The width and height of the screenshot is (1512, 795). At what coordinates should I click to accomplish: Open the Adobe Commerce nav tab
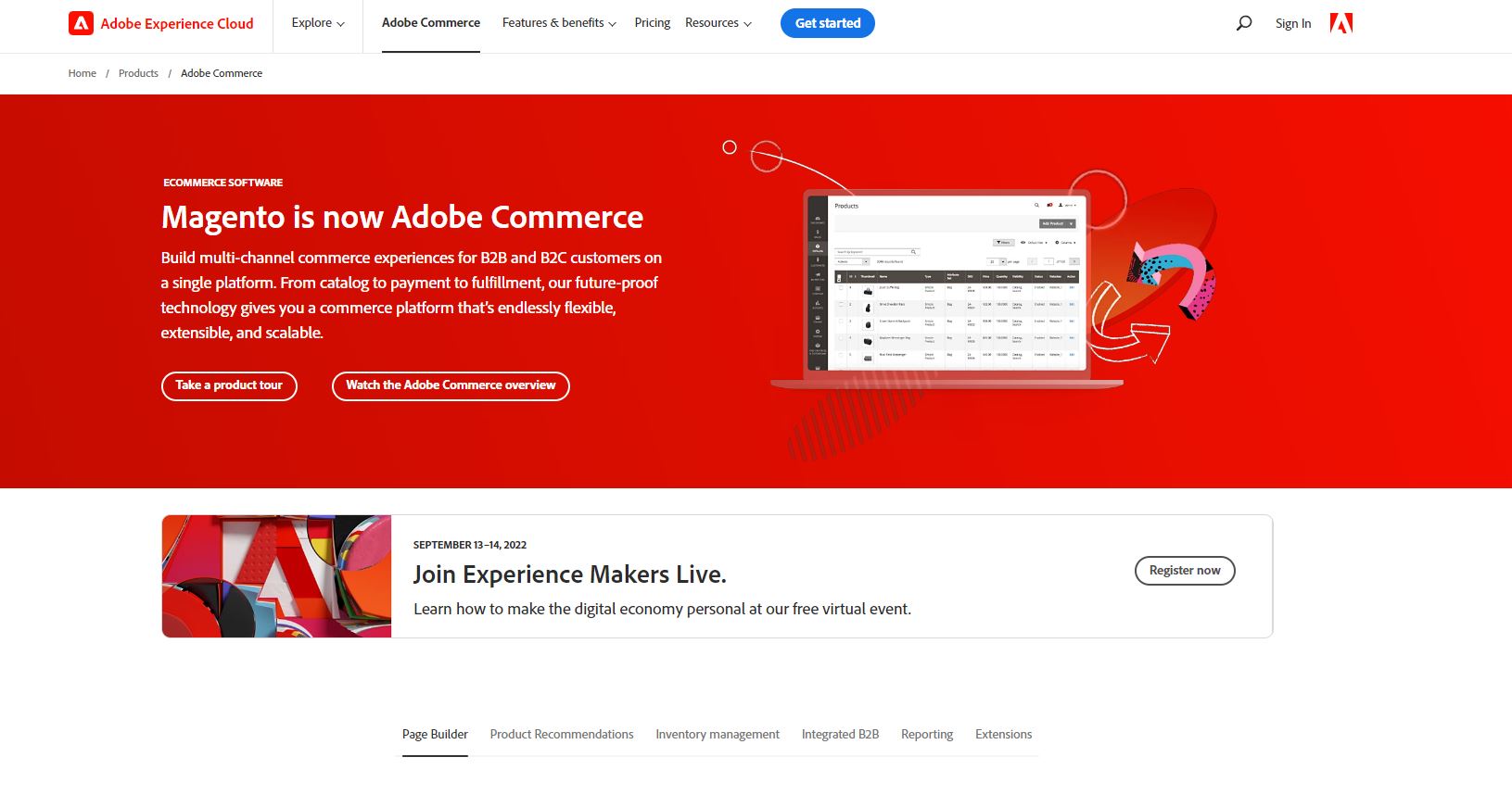[431, 23]
